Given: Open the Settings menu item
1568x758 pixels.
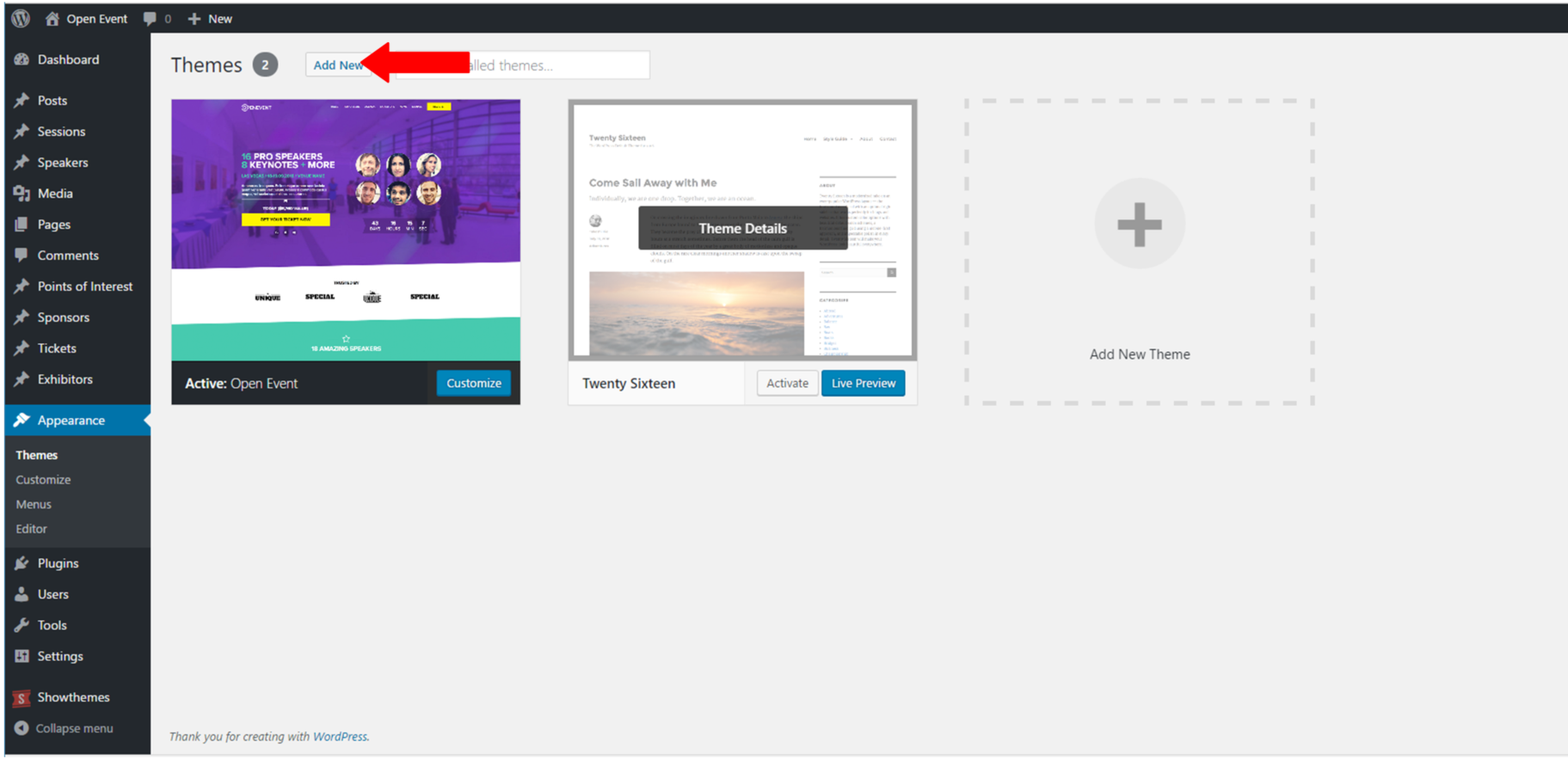Looking at the screenshot, I should [60, 656].
